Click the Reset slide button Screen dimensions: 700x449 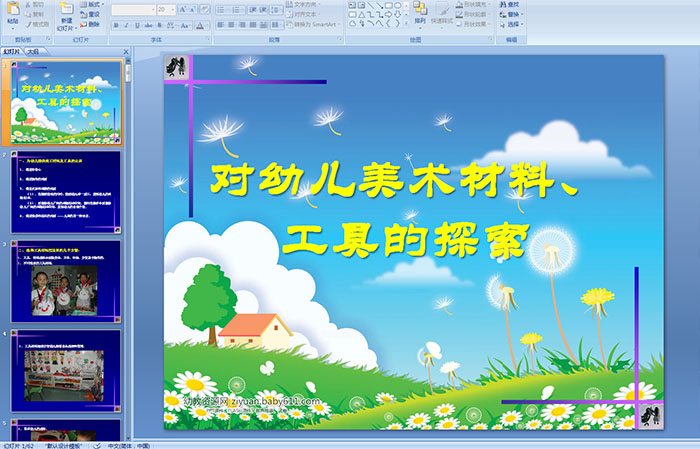(90, 14)
